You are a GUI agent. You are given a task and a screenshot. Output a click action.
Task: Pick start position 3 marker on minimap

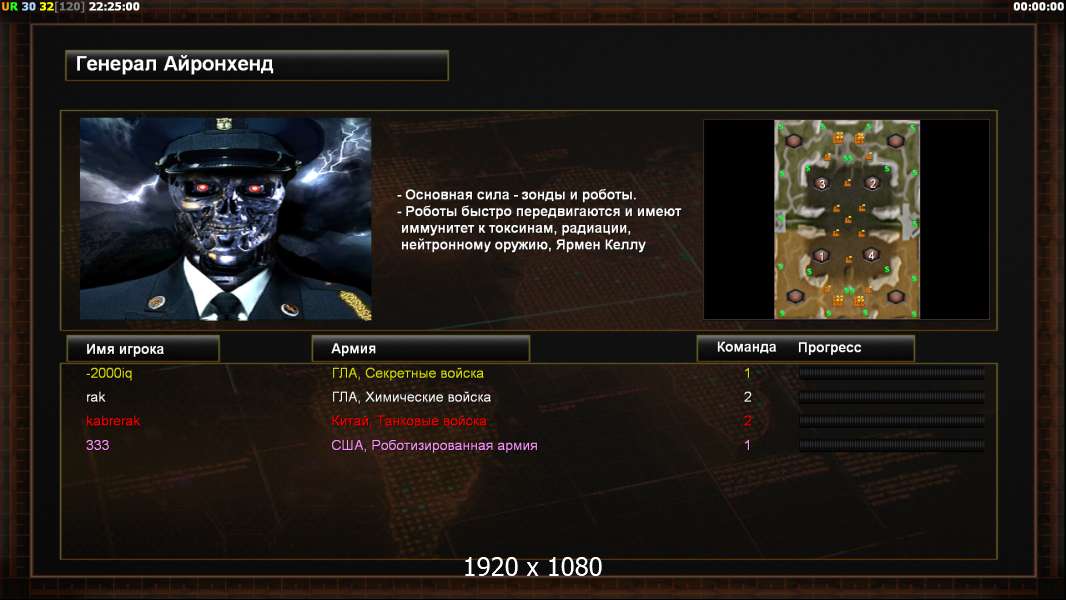821,183
